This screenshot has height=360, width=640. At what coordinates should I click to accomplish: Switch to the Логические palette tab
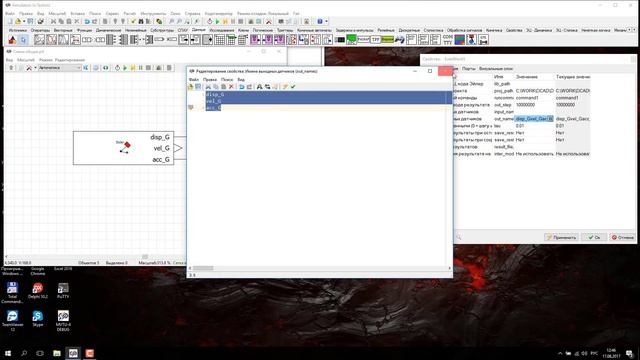[262, 30]
